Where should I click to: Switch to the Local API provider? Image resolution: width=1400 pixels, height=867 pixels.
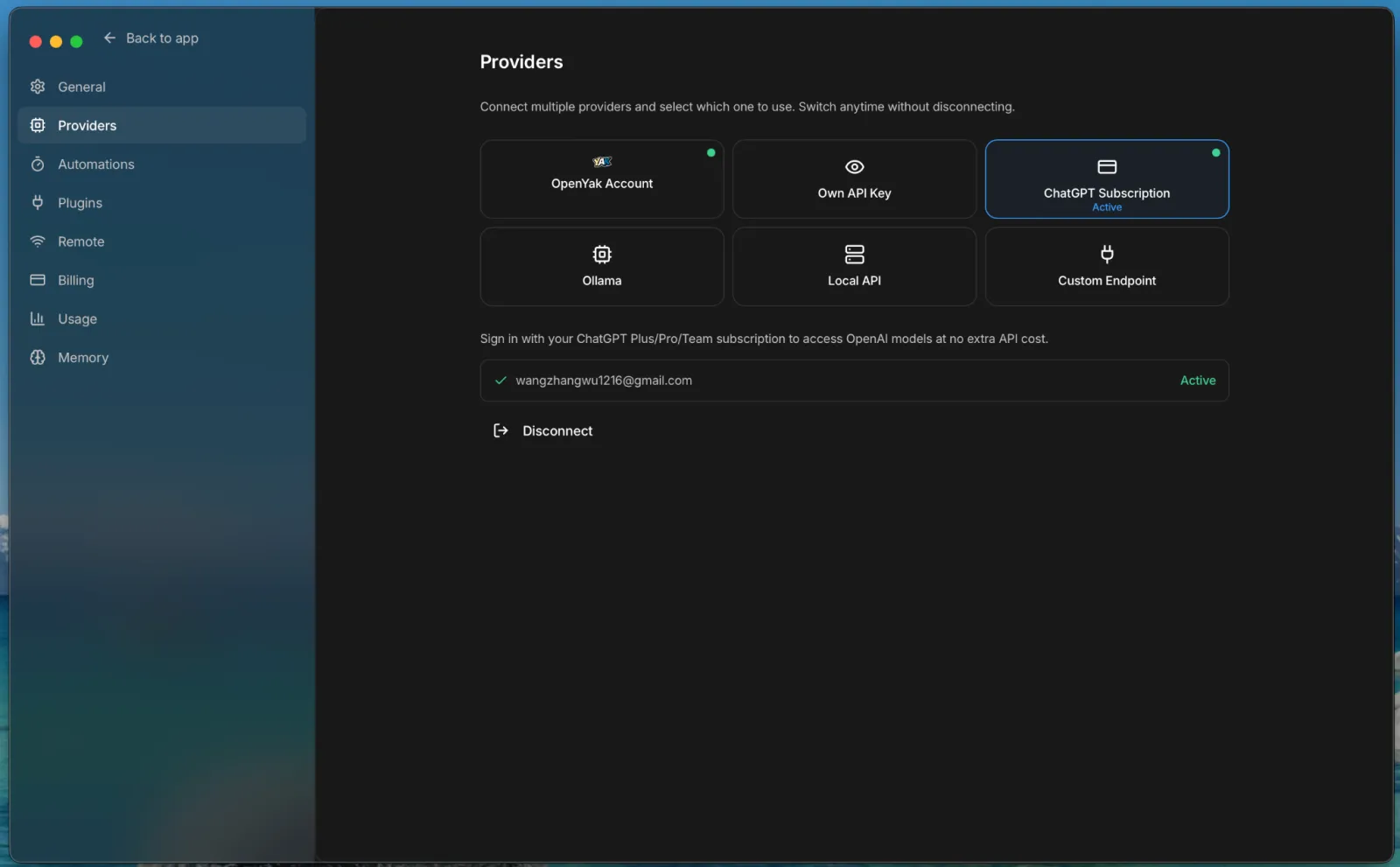pyautogui.click(x=854, y=266)
